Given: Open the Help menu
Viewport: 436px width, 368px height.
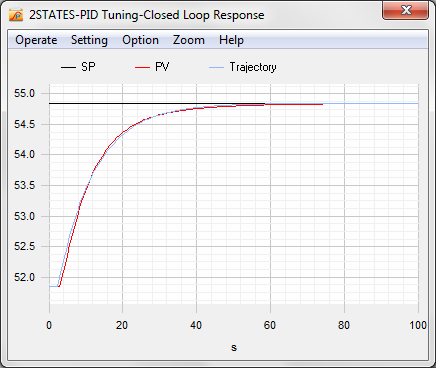Looking at the screenshot, I should click(x=231, y=40).
